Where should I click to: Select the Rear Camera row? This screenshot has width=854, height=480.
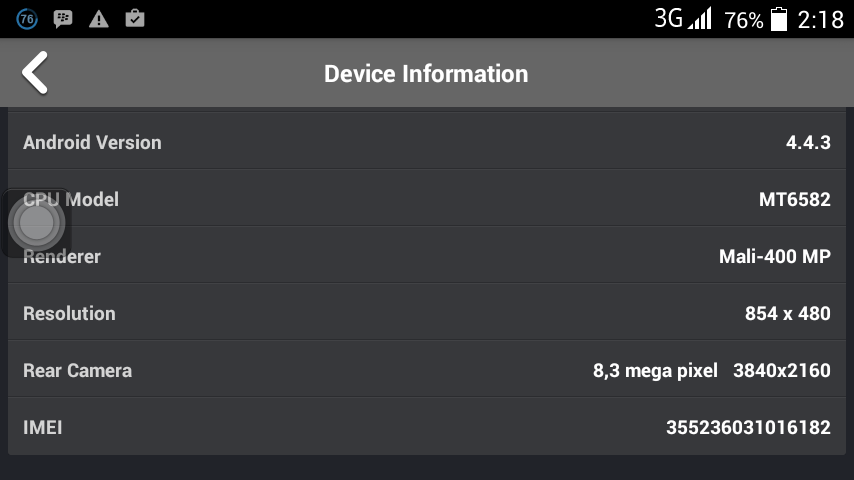coord(426,370)
